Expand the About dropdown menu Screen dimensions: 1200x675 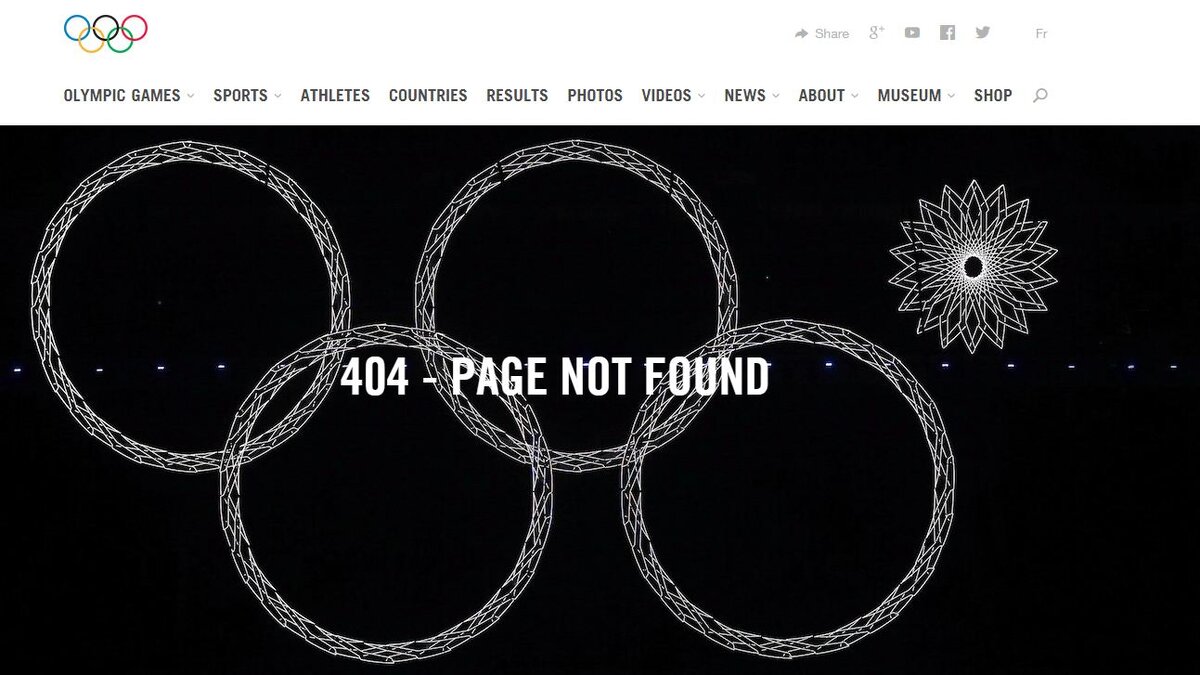[x=828, y=96]
